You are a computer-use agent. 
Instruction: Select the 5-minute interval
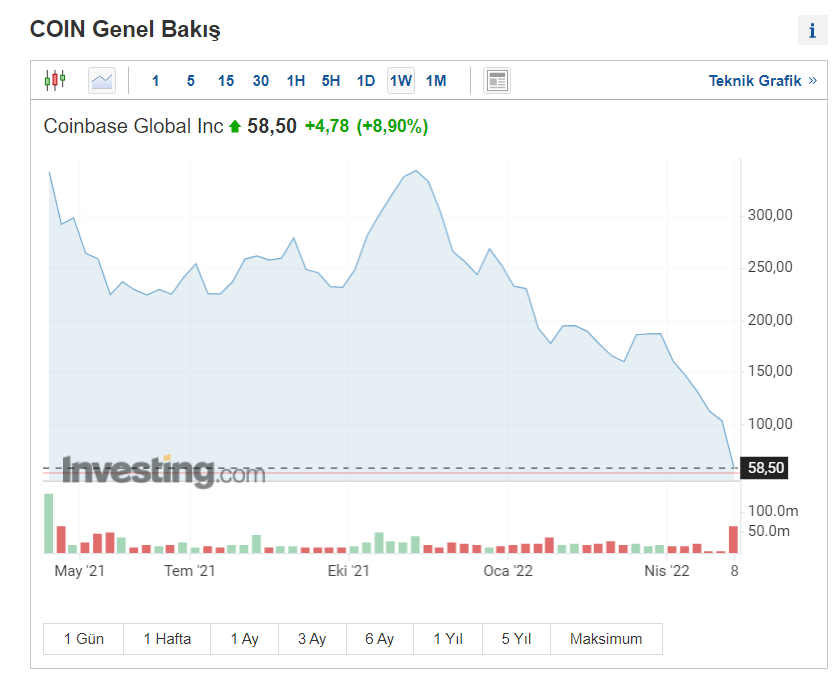(190, 81)
